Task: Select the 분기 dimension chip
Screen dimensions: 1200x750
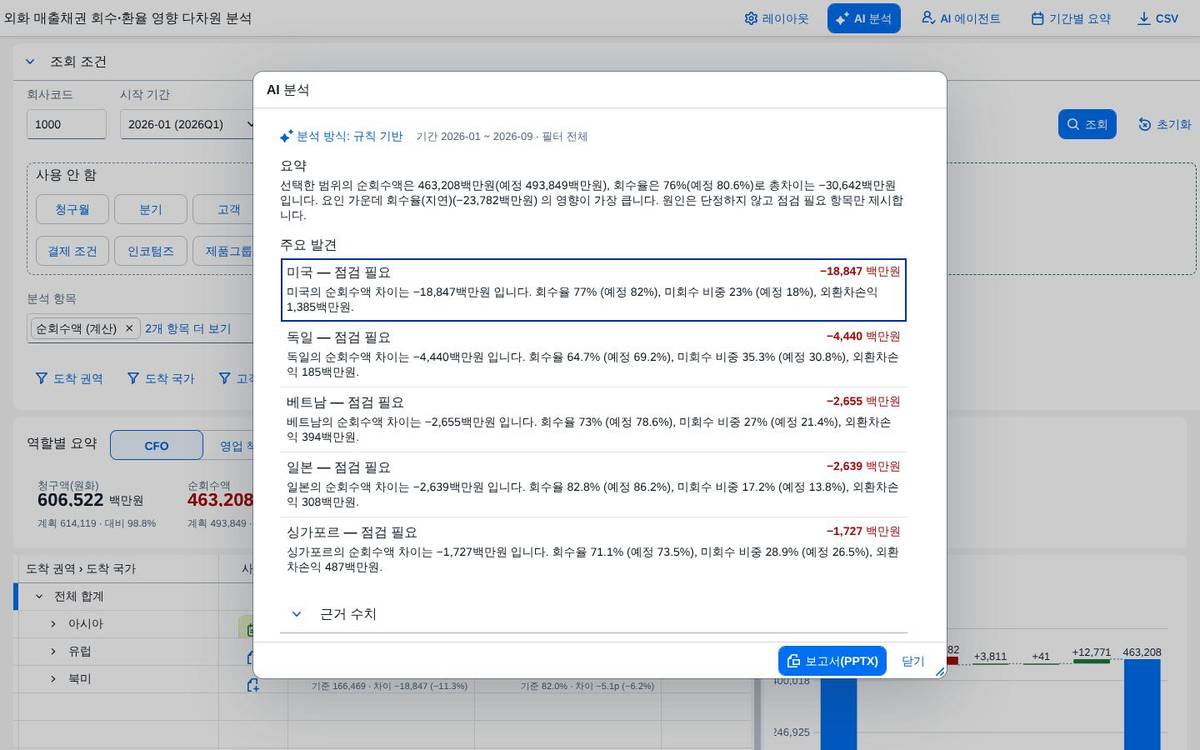Action: pyautogui.click(x=150, y=209)
